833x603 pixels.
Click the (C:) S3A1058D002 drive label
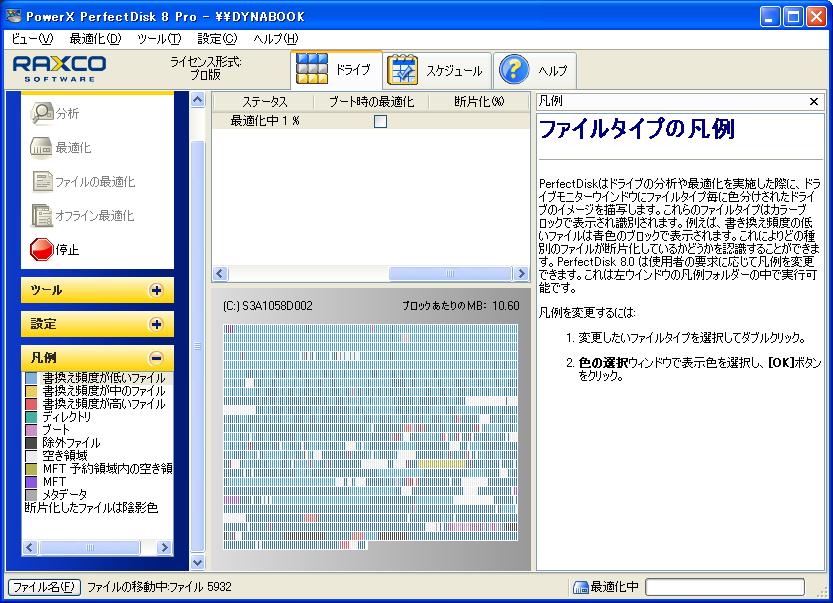click(x=268, y=306)
